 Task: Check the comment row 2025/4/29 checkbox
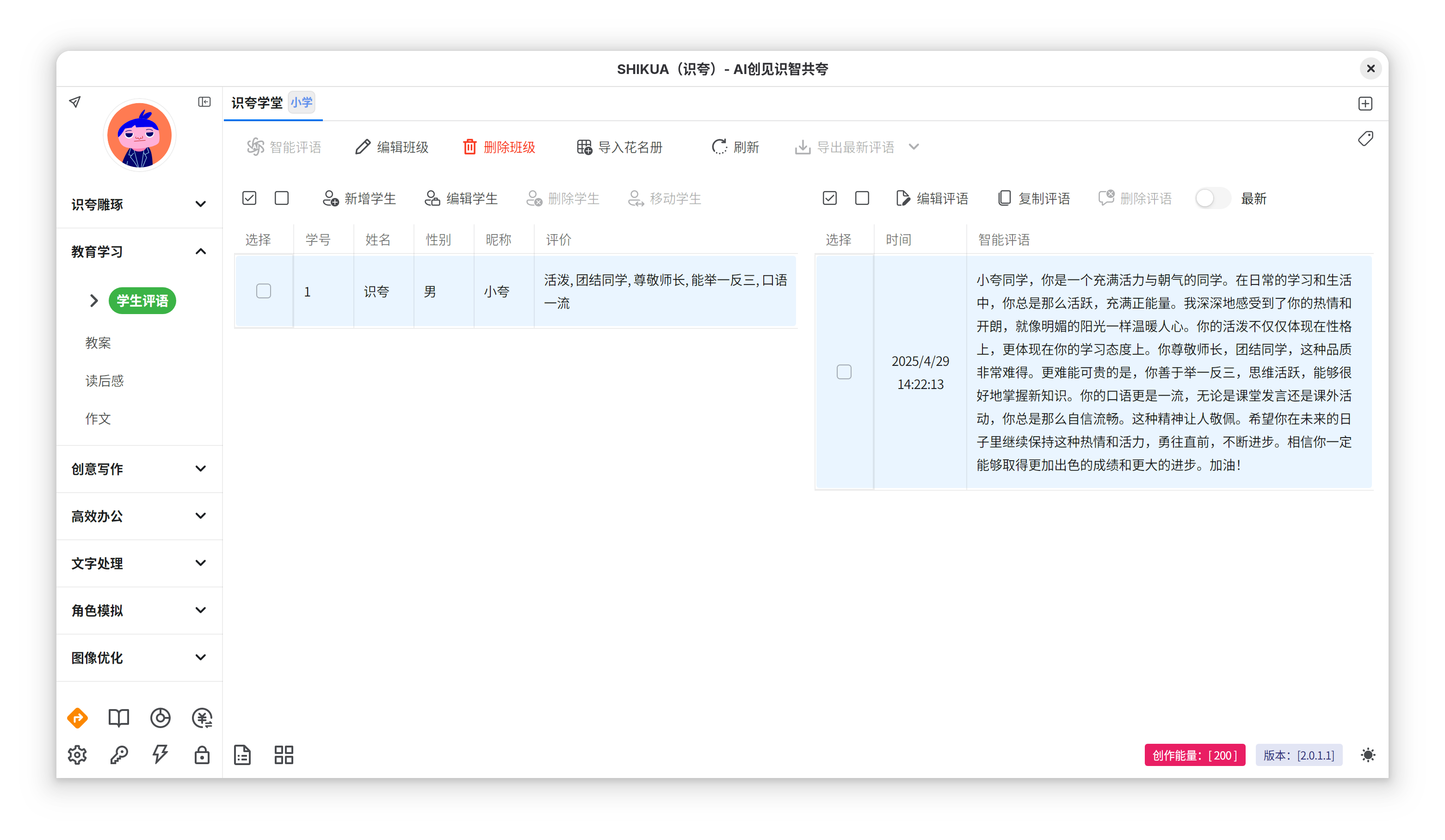coord(844,372)
